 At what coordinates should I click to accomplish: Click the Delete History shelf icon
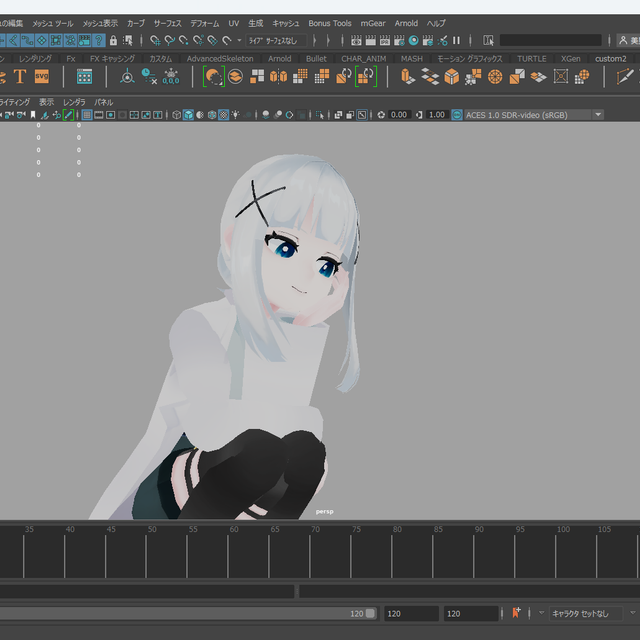pyautogui.click(x=149, y=76)
